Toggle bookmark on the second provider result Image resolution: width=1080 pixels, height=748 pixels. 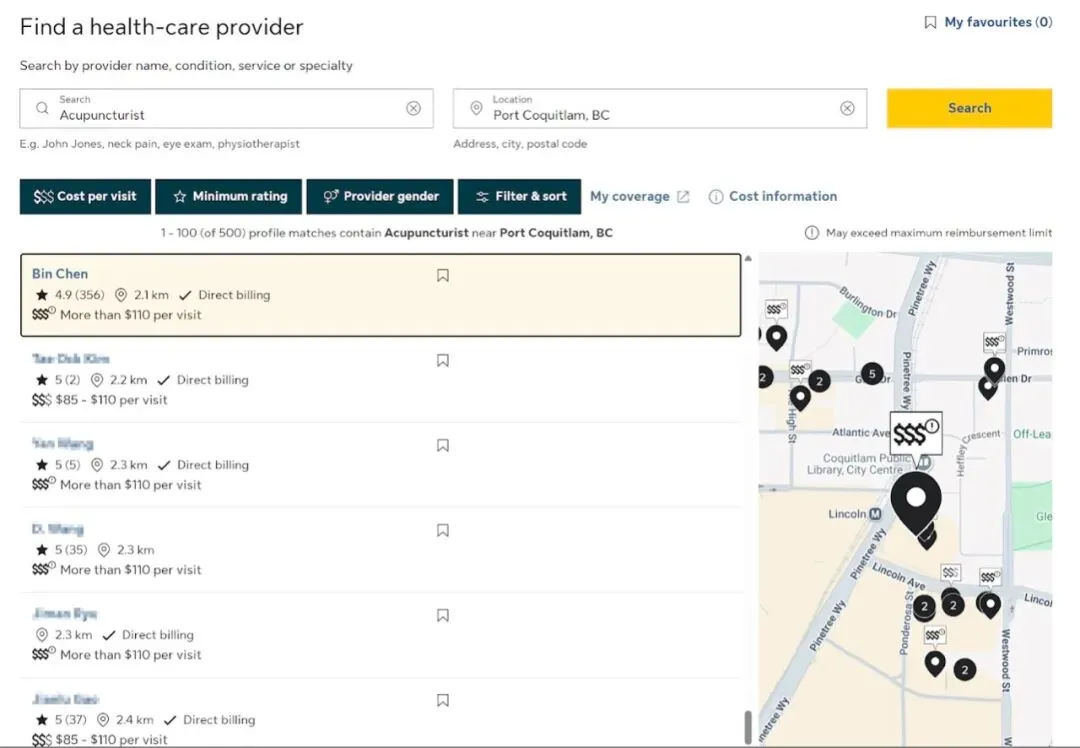click(x=443, y=360)
